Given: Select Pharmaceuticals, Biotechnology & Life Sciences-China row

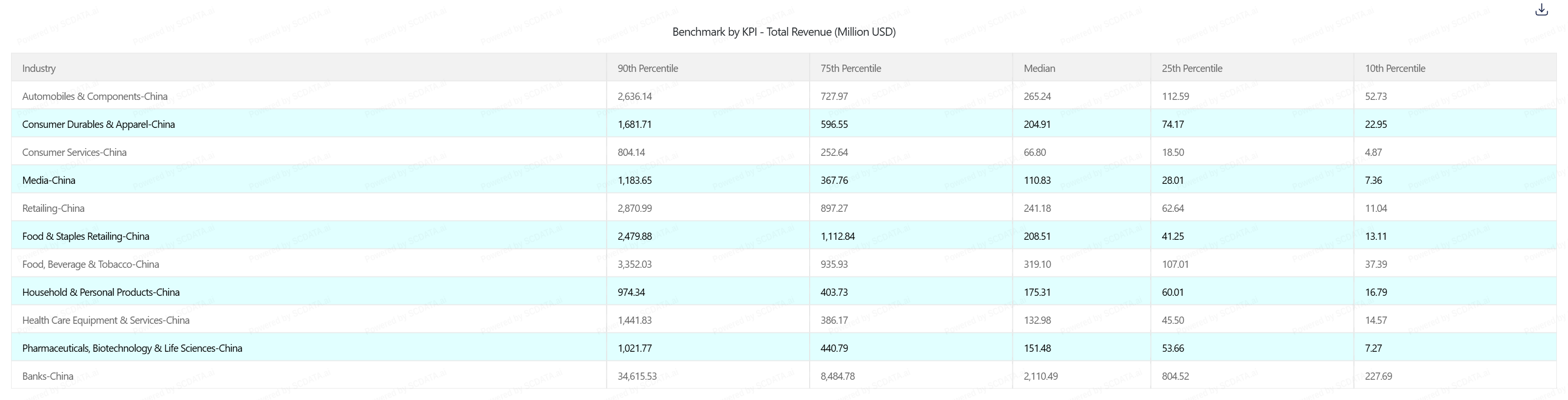Looking at the screenshot, I should pyautogui.click(x=132, y=348).
